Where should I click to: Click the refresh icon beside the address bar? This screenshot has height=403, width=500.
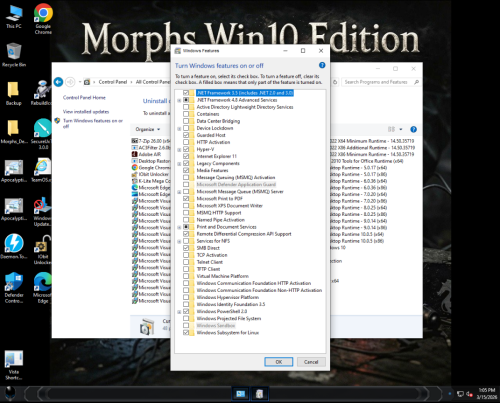click(335, 82)
